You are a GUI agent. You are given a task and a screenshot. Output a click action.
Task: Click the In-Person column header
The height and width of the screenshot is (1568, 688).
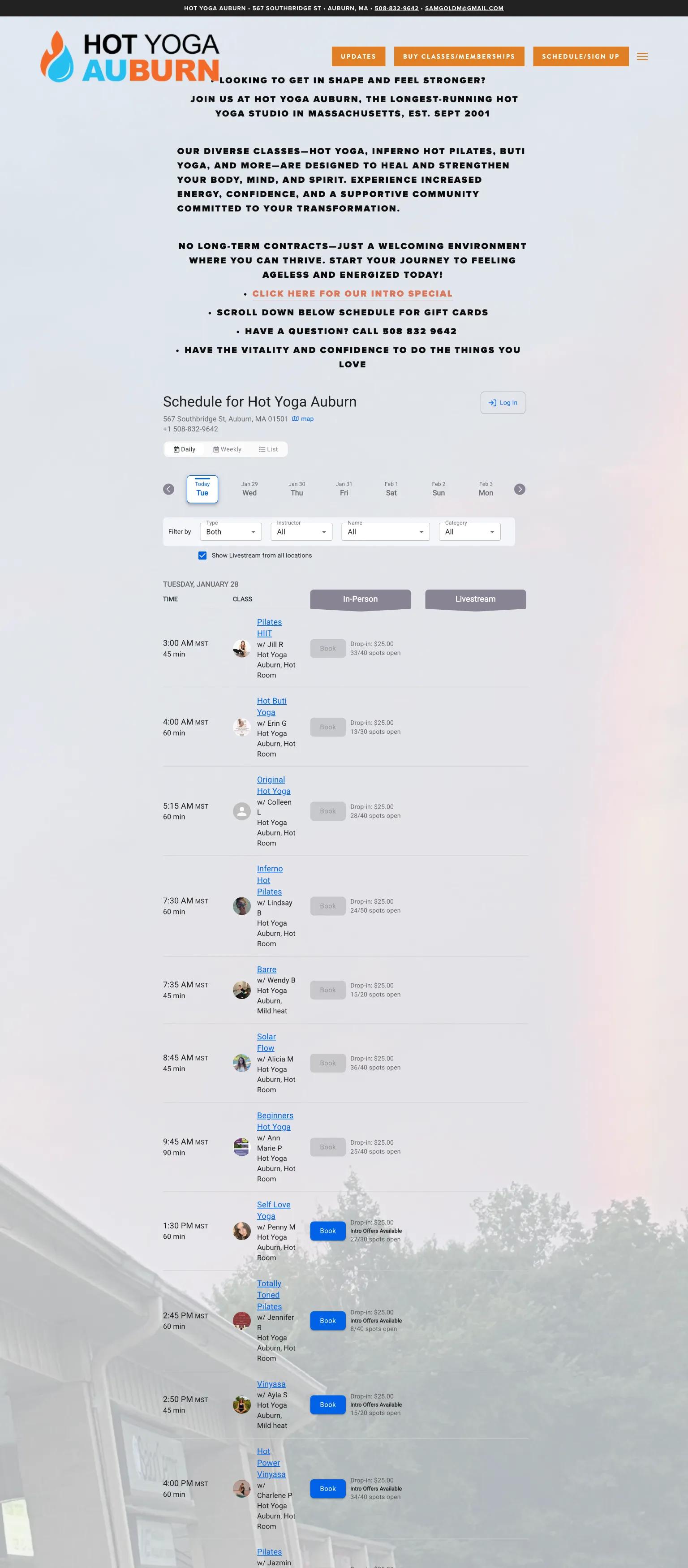361,599
